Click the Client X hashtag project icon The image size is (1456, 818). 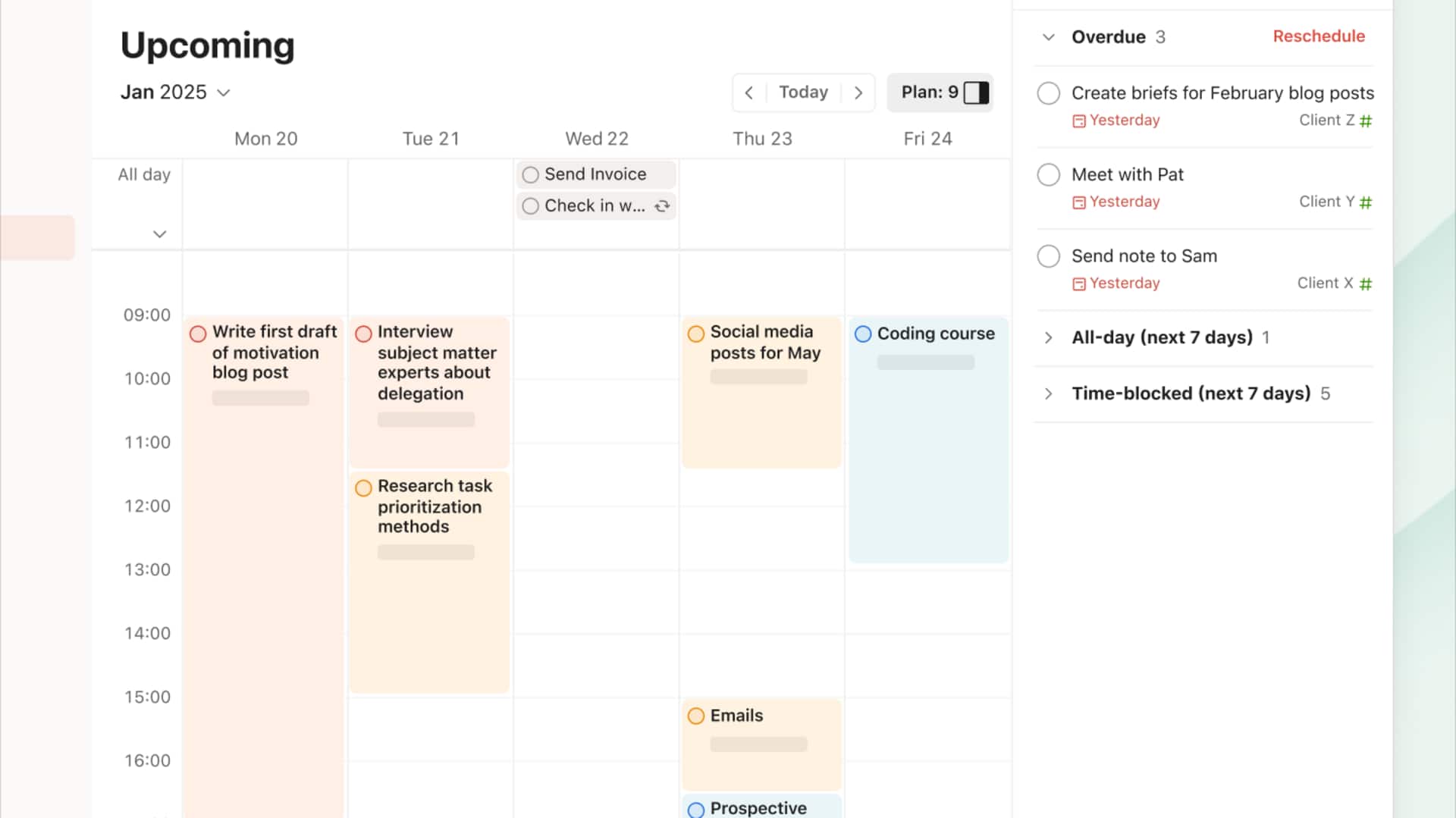coord(1366,284)
